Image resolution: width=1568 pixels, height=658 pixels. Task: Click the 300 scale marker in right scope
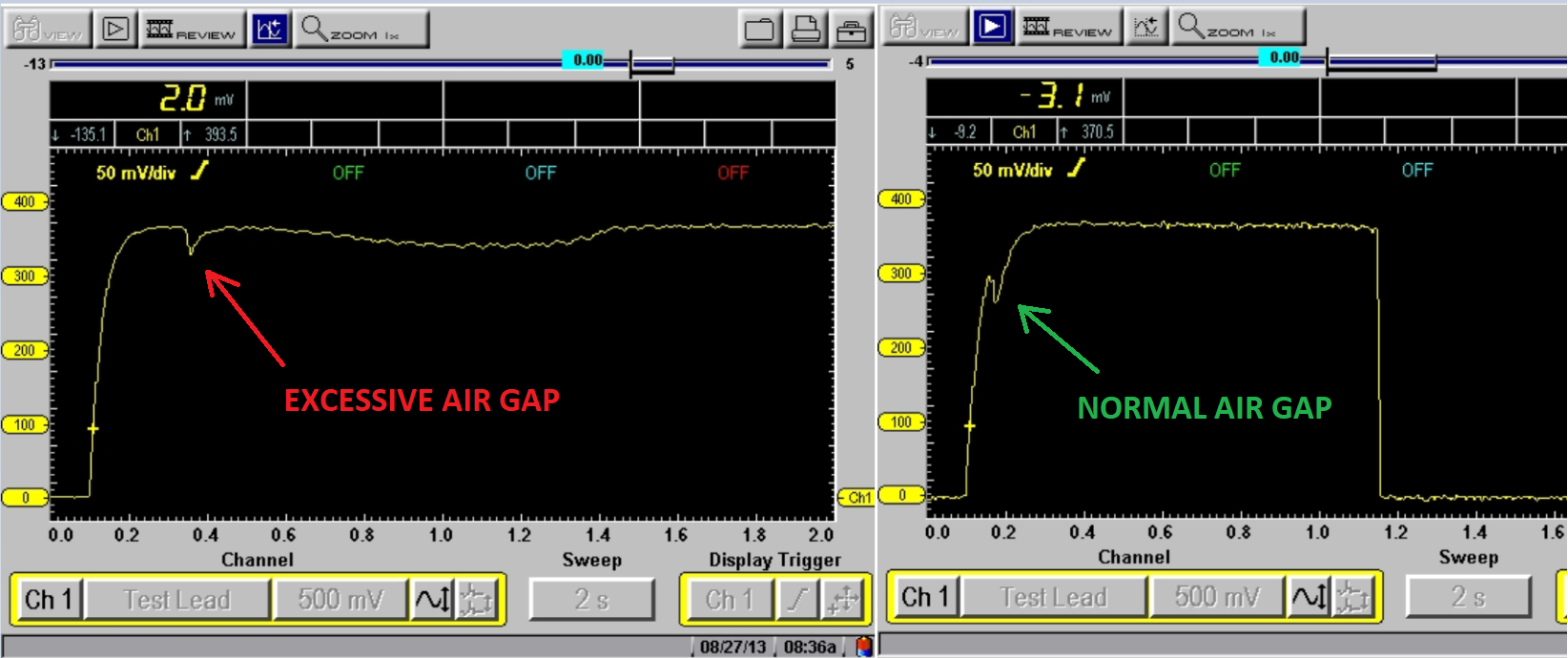(x=901, y=273)
